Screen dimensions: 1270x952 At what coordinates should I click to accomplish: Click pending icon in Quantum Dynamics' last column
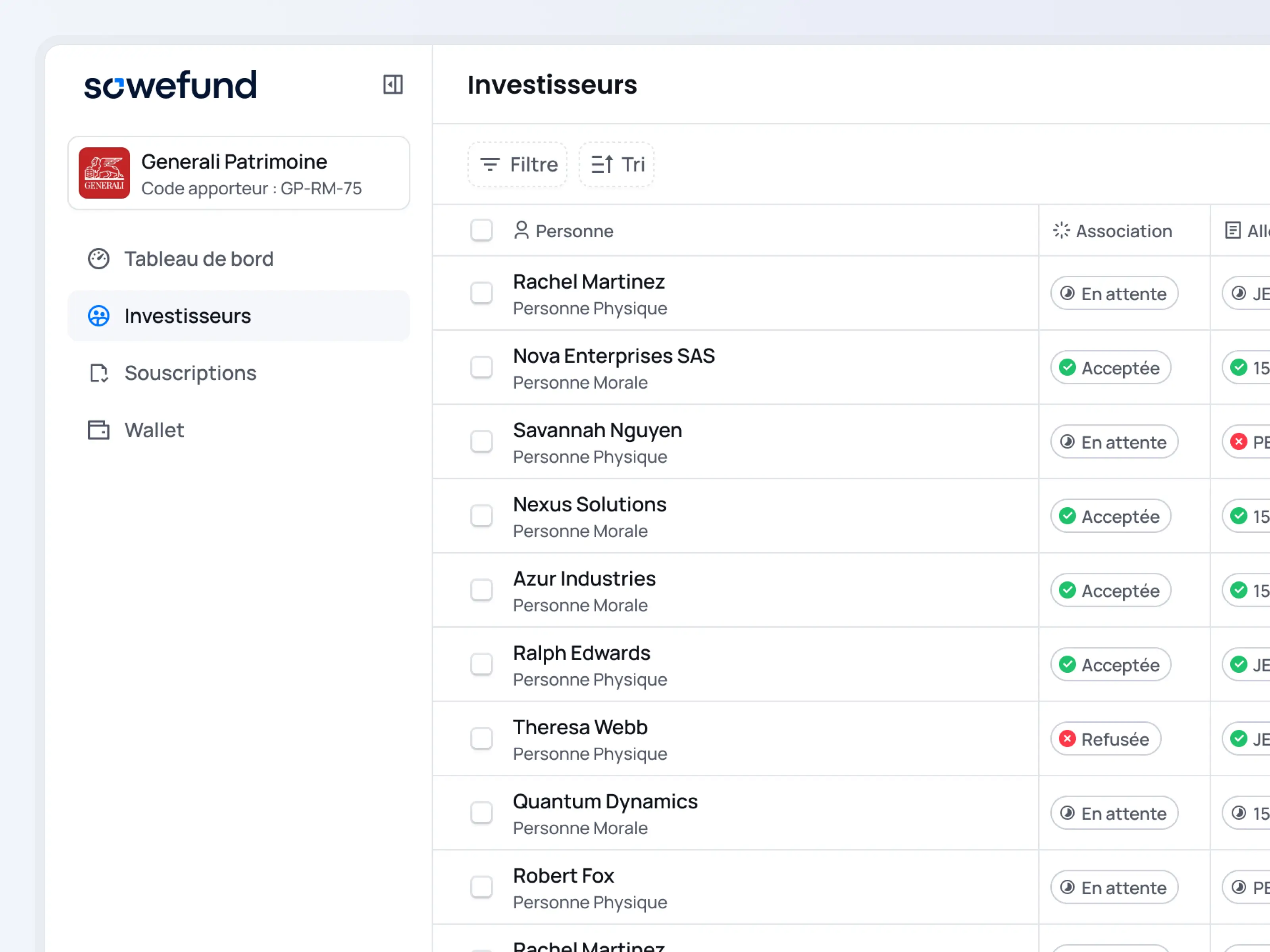1239,813
